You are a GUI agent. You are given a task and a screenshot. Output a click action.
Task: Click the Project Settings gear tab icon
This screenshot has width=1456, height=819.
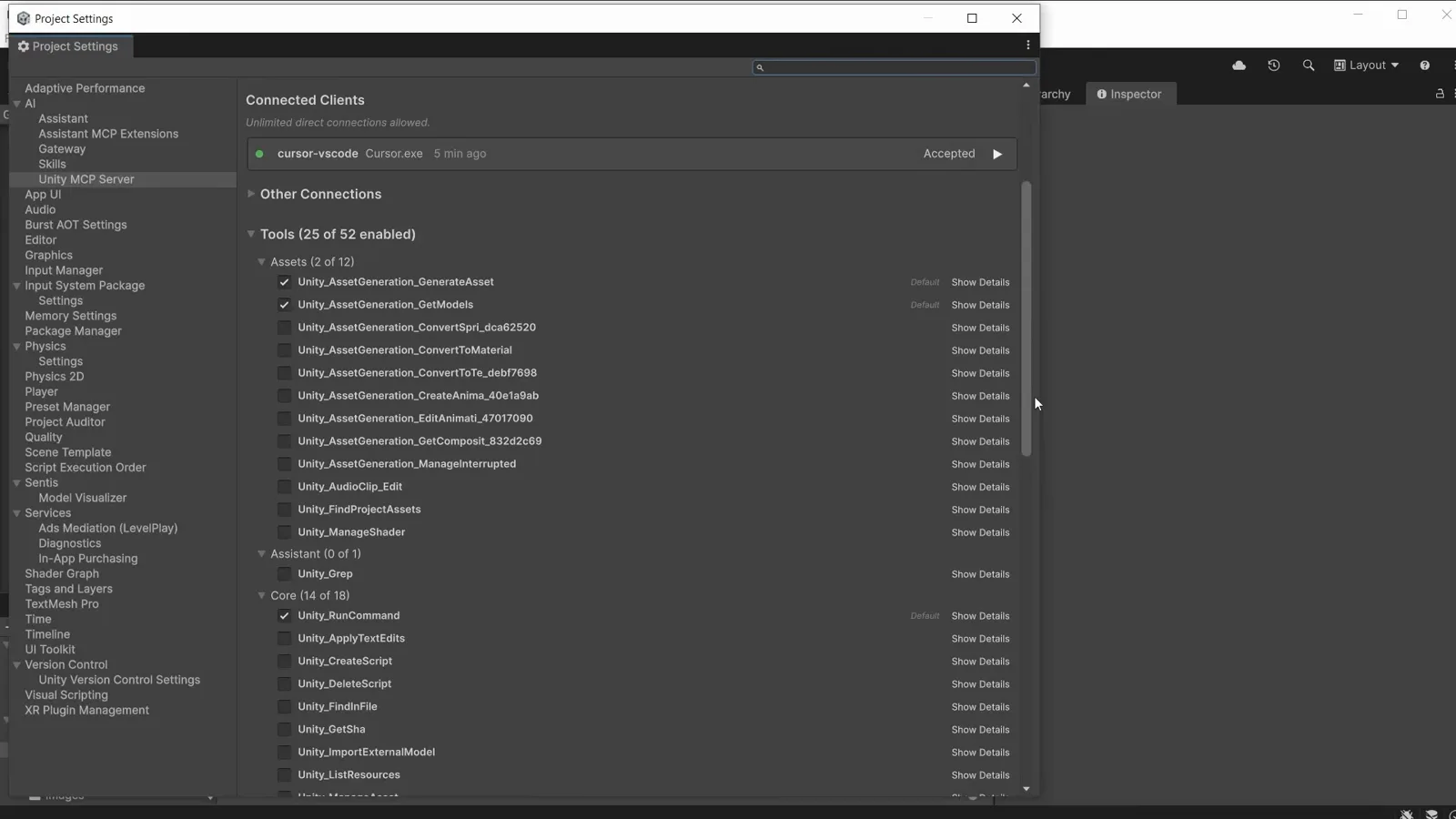pyautogui.click(x=24, y=46)
